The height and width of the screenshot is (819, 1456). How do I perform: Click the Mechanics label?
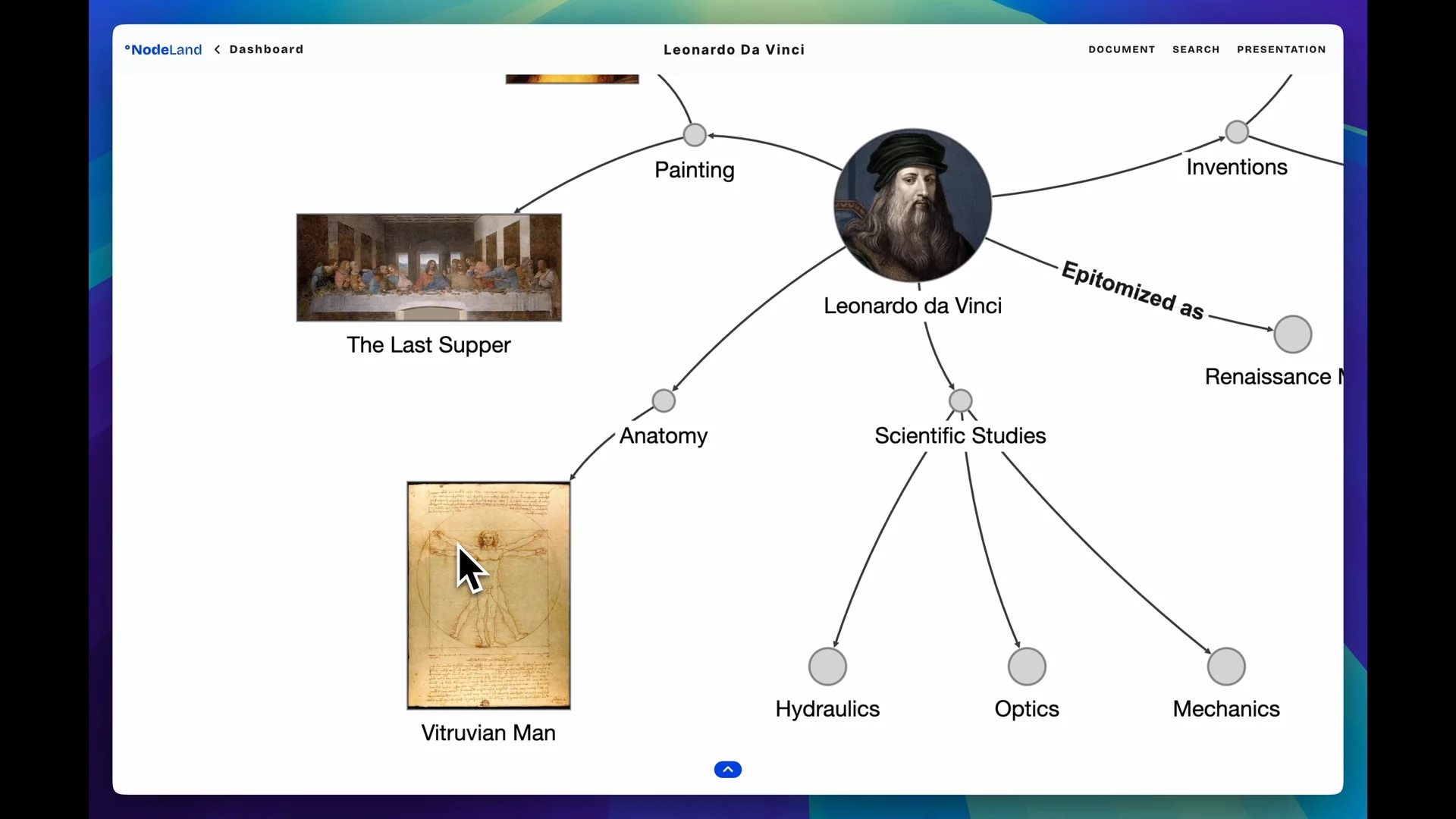tap(1226, 709)
